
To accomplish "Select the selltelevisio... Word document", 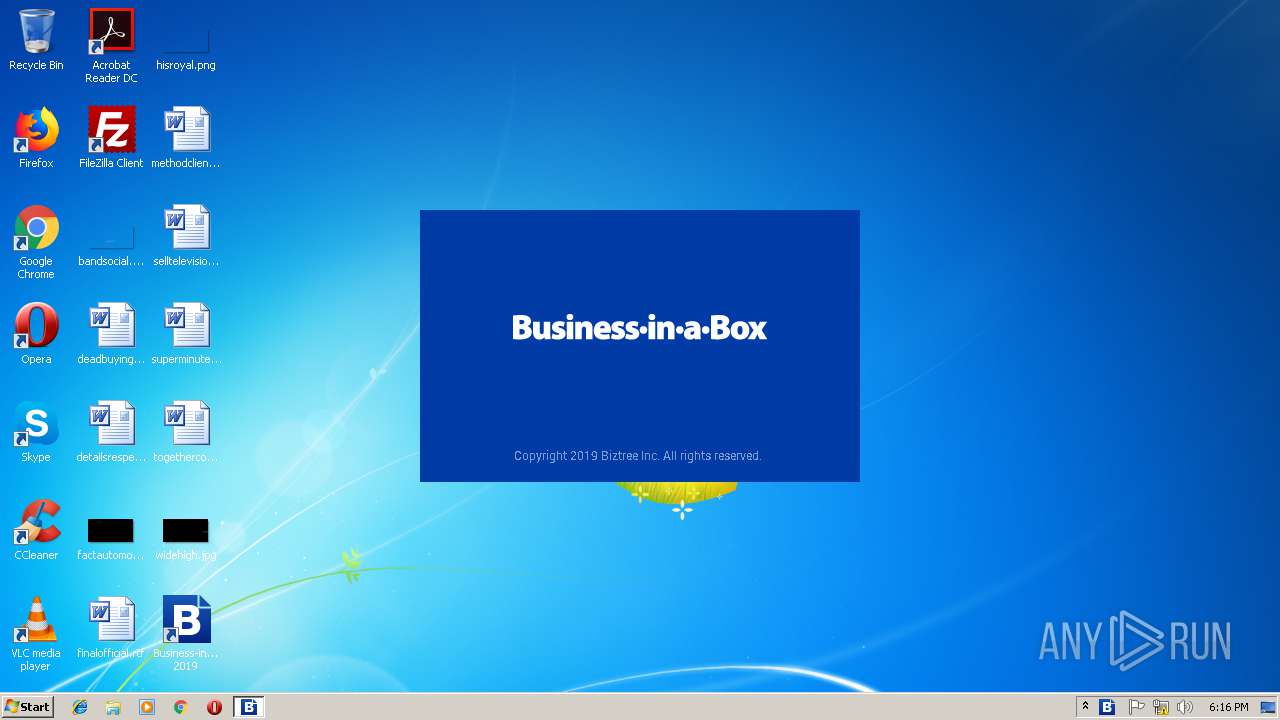I will (x=186, y=236).
